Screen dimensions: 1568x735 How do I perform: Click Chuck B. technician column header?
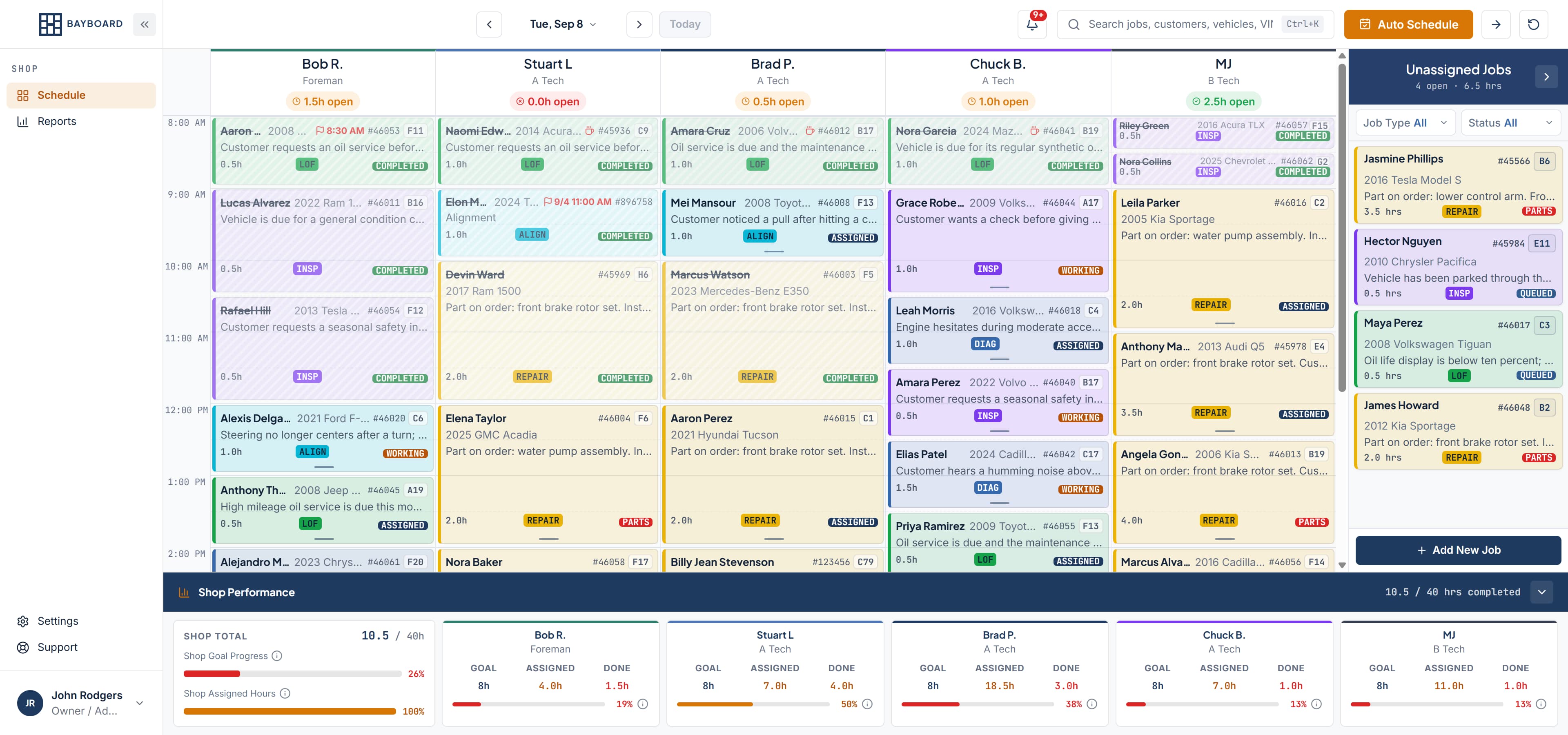[998, 82]
